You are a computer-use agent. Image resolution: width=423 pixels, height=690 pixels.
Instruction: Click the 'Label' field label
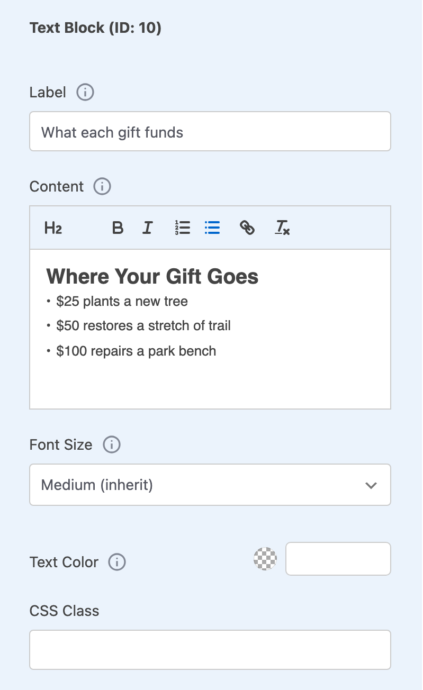(48, 92)
